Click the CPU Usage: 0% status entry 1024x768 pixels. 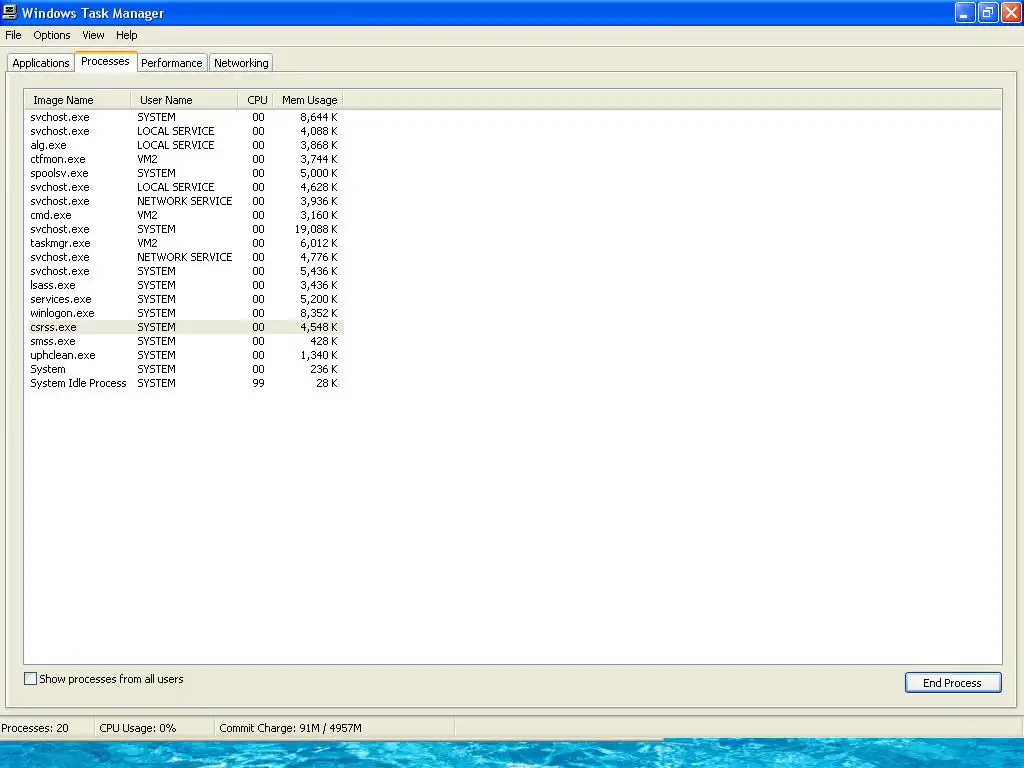138,728
